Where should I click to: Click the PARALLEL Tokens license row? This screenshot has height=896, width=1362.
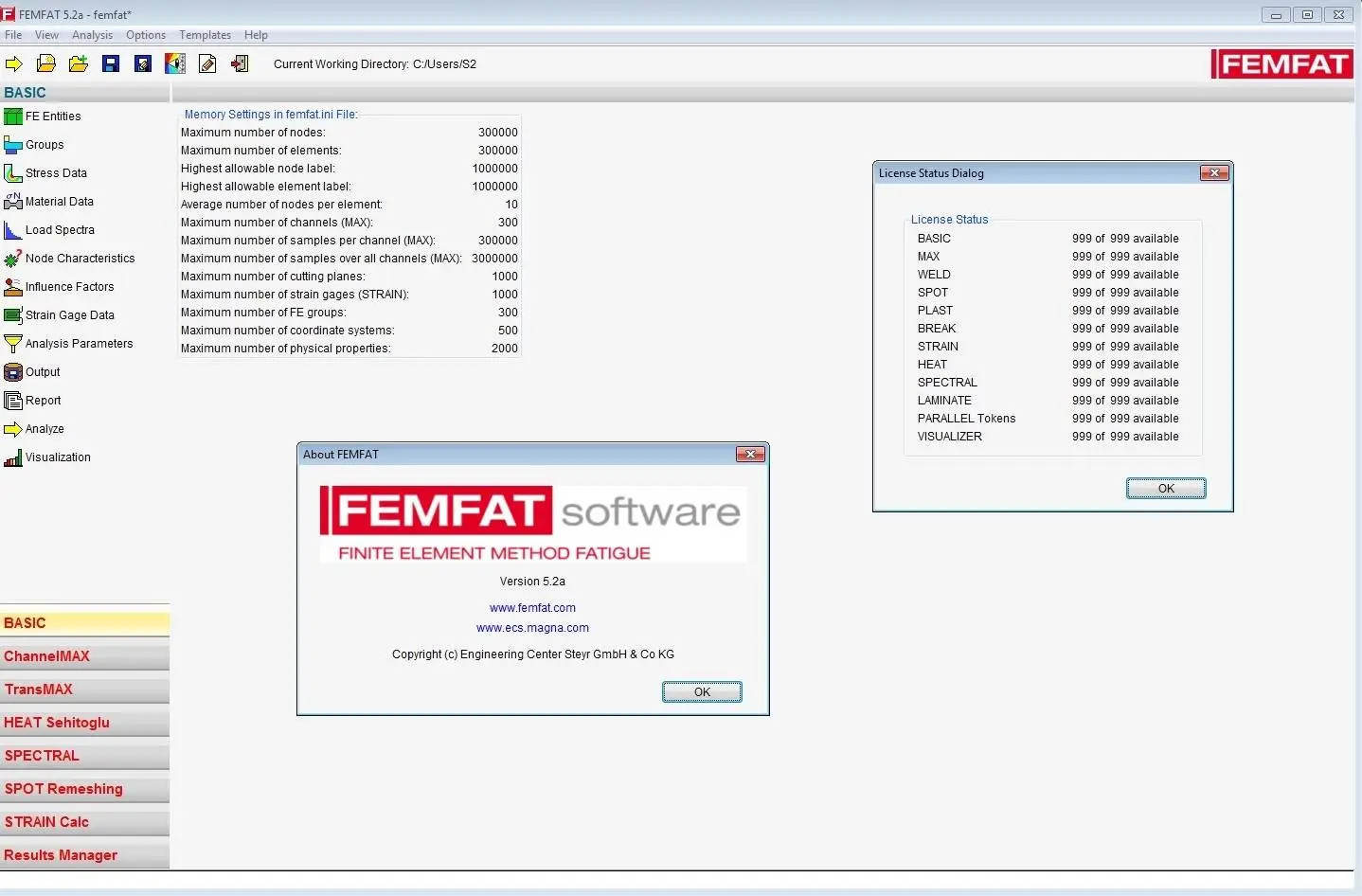tap(1048, 419)
